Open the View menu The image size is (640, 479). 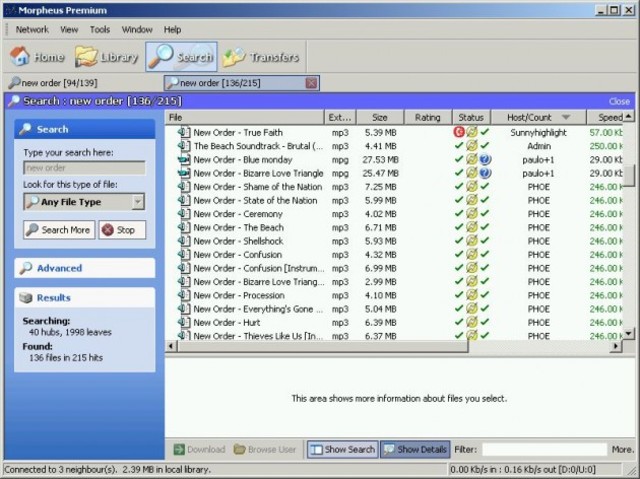point(69,29)
